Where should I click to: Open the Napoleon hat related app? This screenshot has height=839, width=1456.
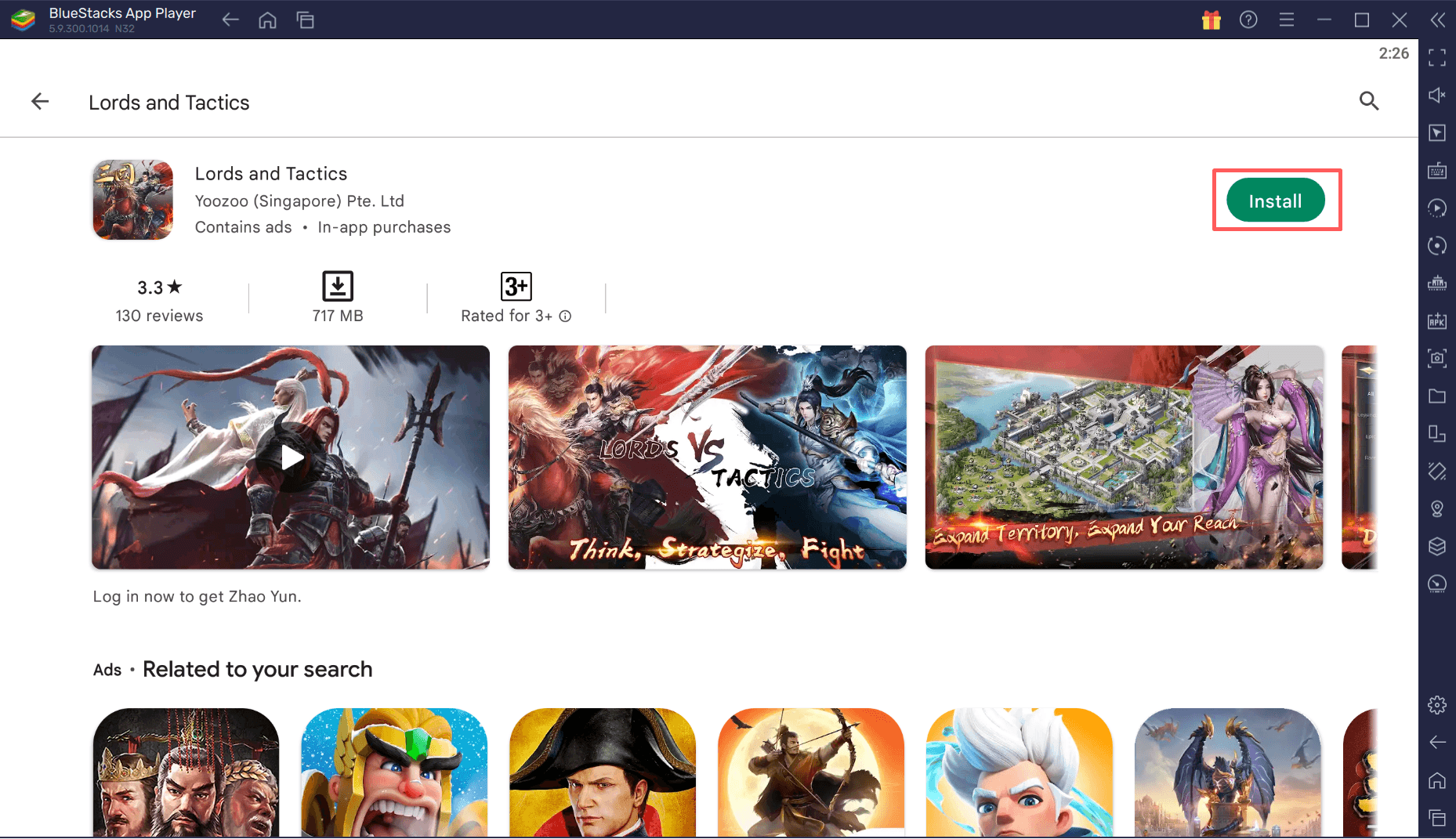pyautogui.click(x=603, y=772)
